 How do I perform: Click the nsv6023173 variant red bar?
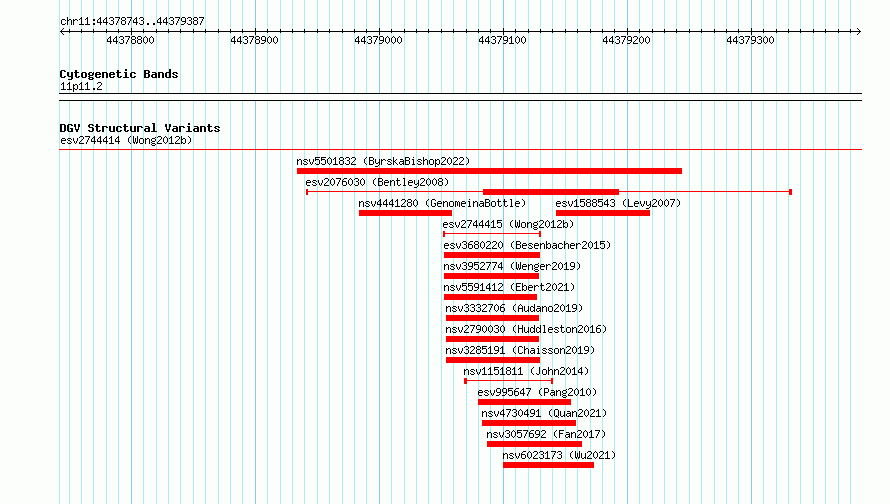(548, 465)
